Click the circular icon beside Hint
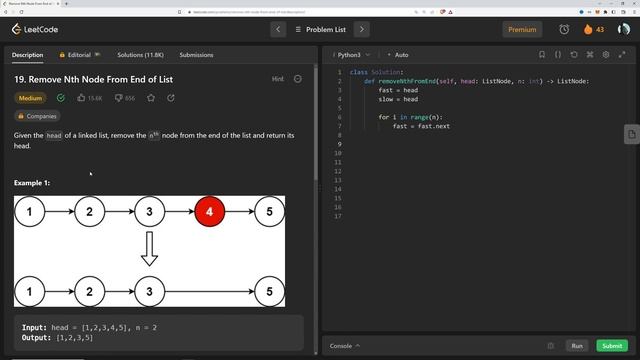Image resolution: width=640 pixels, height=360 pixels. click(298, 79)
